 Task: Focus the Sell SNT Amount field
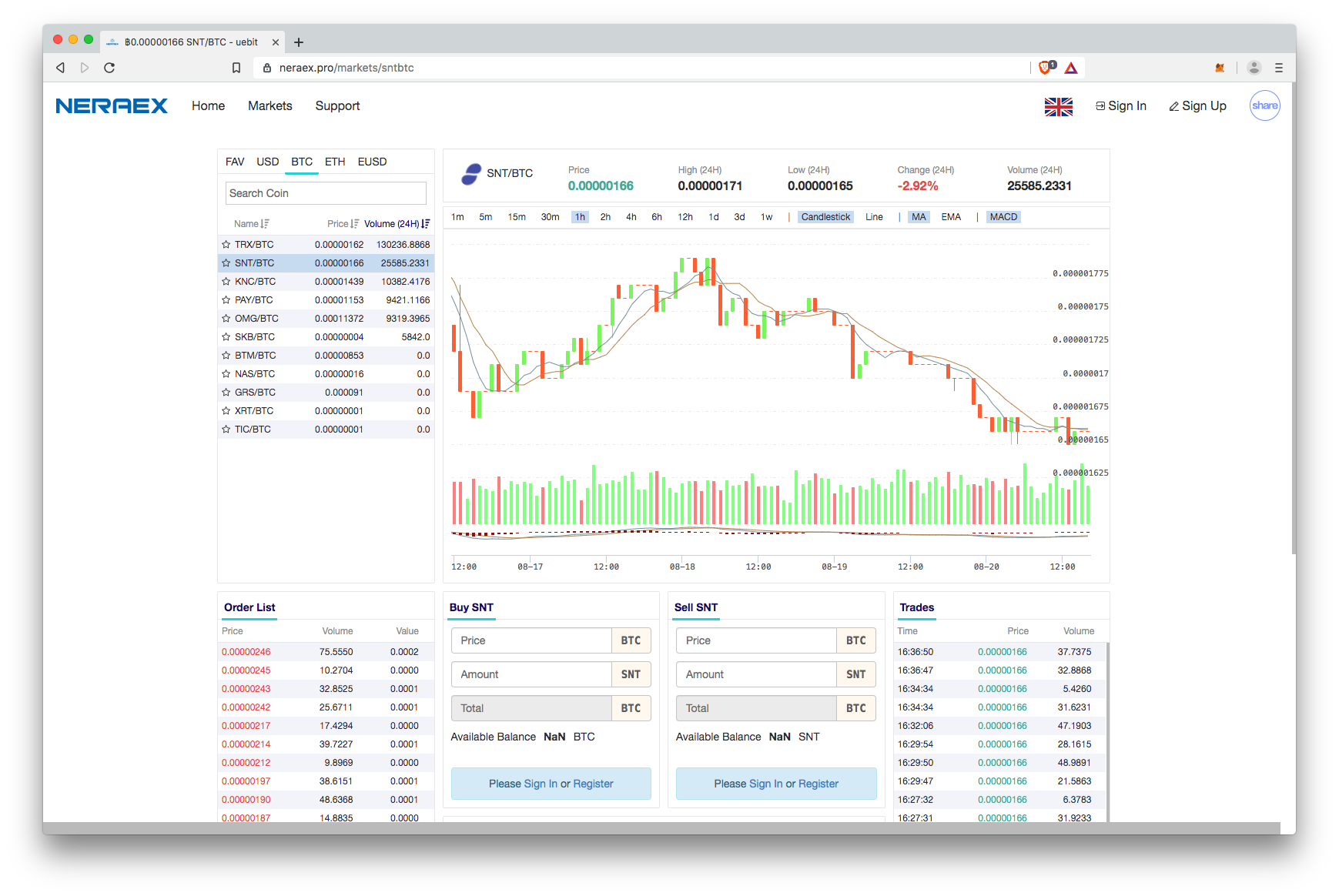click(756, 674)
